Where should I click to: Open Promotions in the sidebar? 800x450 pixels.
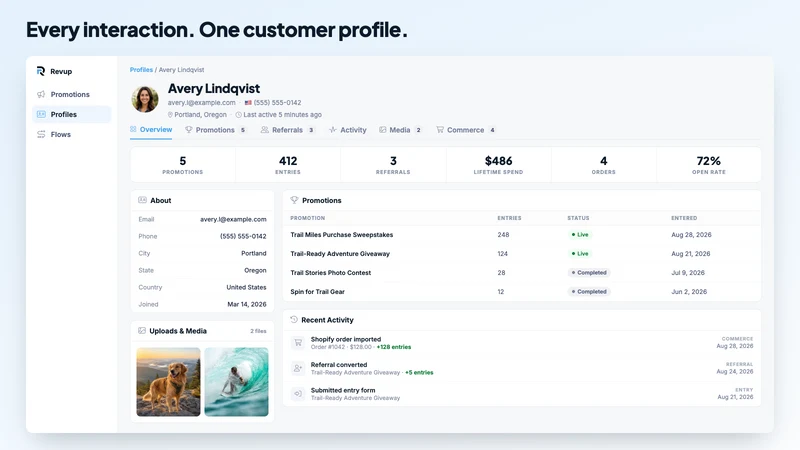pyautogui.click(x=71, y=94)
